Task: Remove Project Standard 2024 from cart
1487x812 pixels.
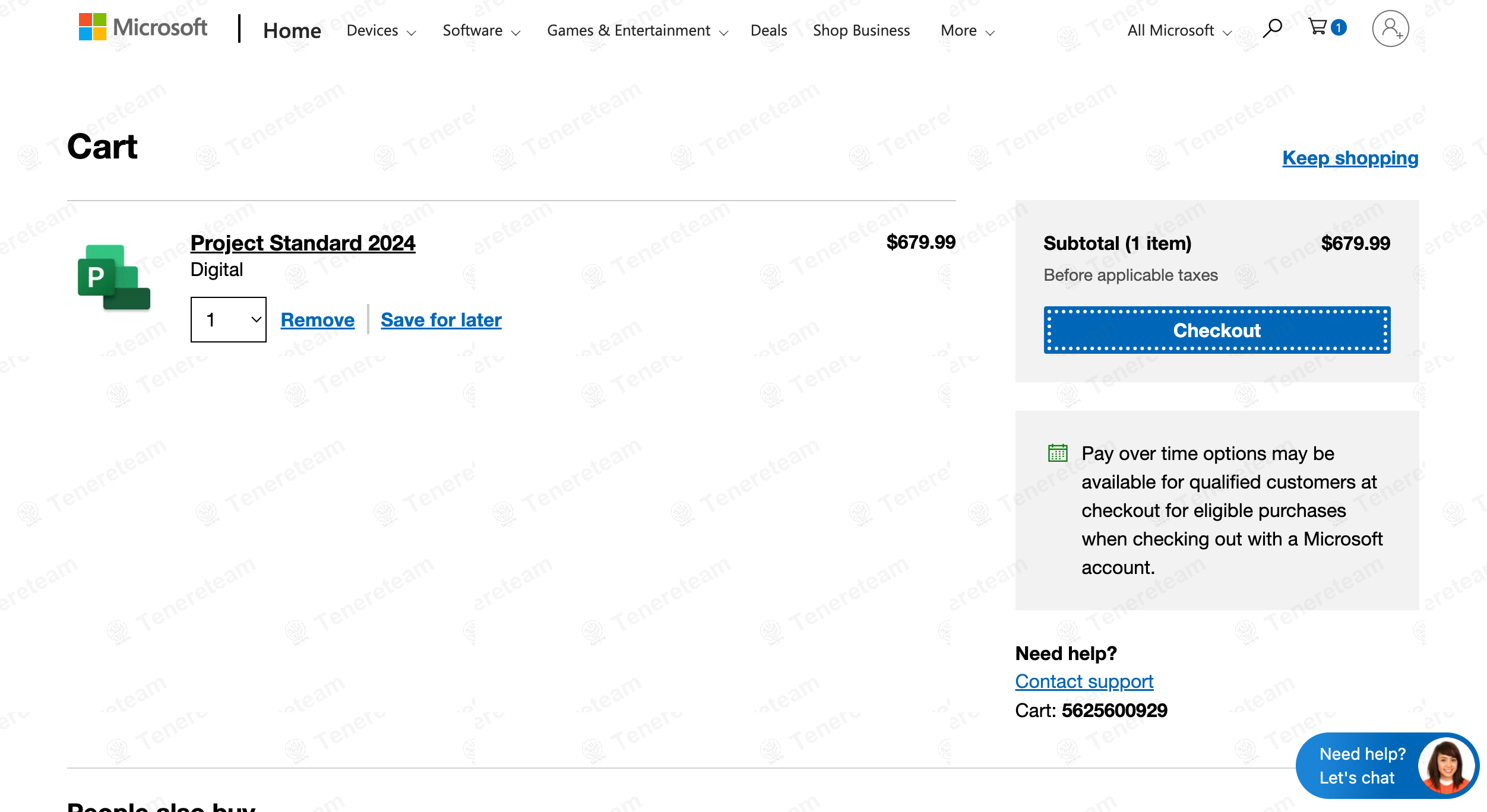Action: point(317,320)
